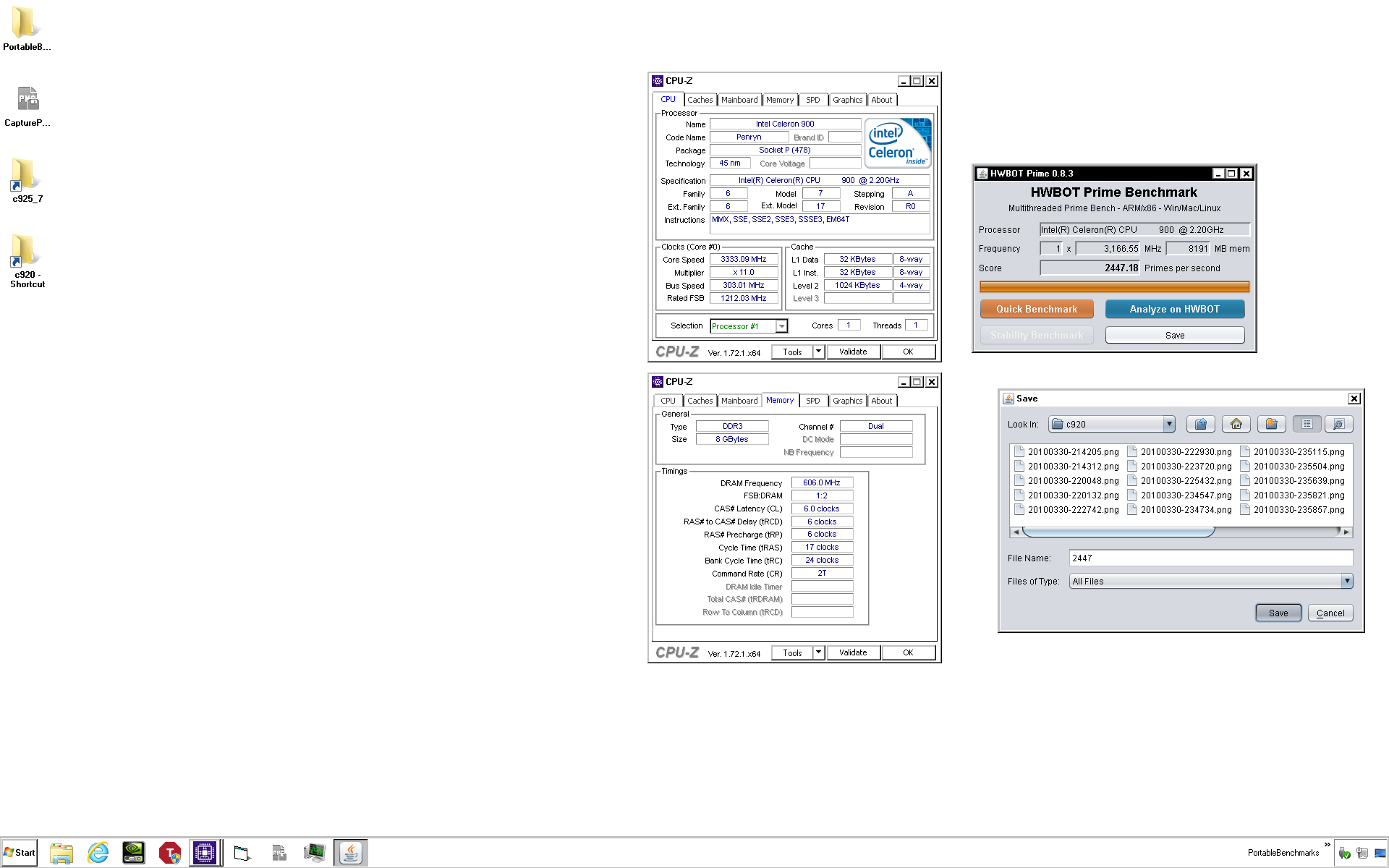The width and height of the screenshot is (1389, 868).
Task: Open Task Manager-style monitor taskbar icon
Action: click(x=314, y=854)
